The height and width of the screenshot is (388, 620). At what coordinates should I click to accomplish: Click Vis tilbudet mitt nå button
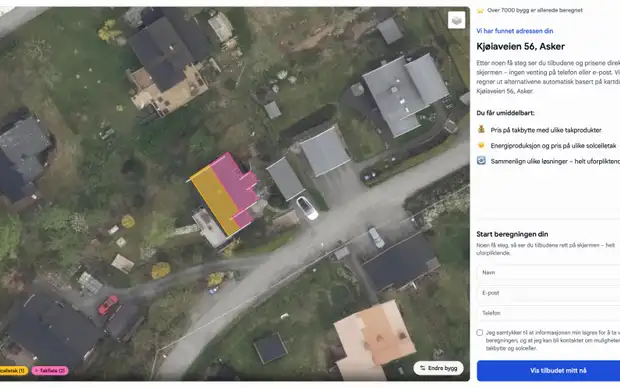pos(548,371)
